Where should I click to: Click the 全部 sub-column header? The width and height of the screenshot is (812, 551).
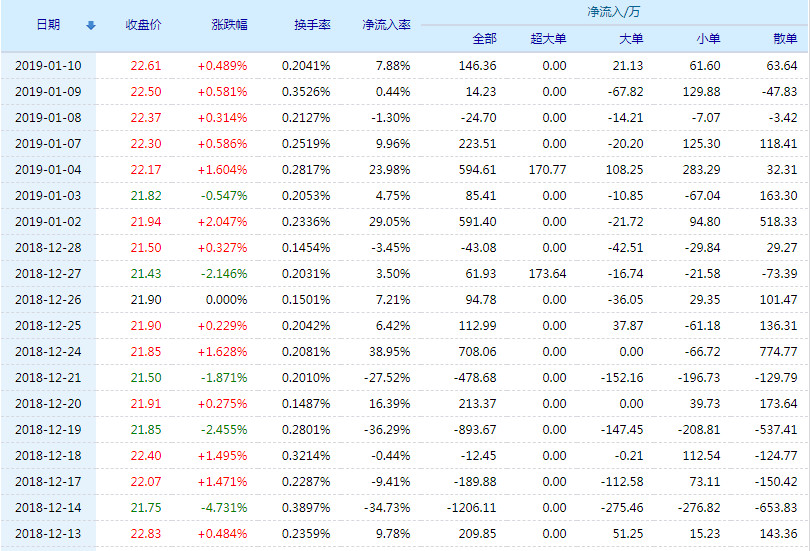coord(484,39)
